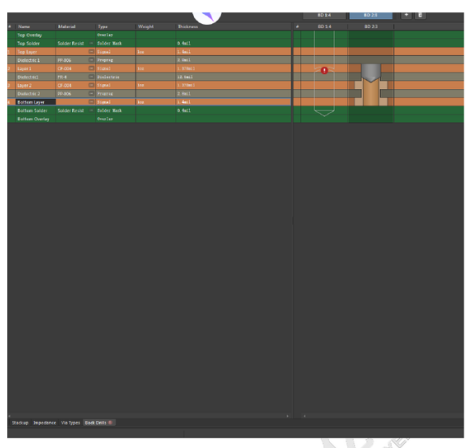Click the right arrow of the horizontal scrollbar
The width and height of the screenshot is (471, 448).
coord(288,416)
